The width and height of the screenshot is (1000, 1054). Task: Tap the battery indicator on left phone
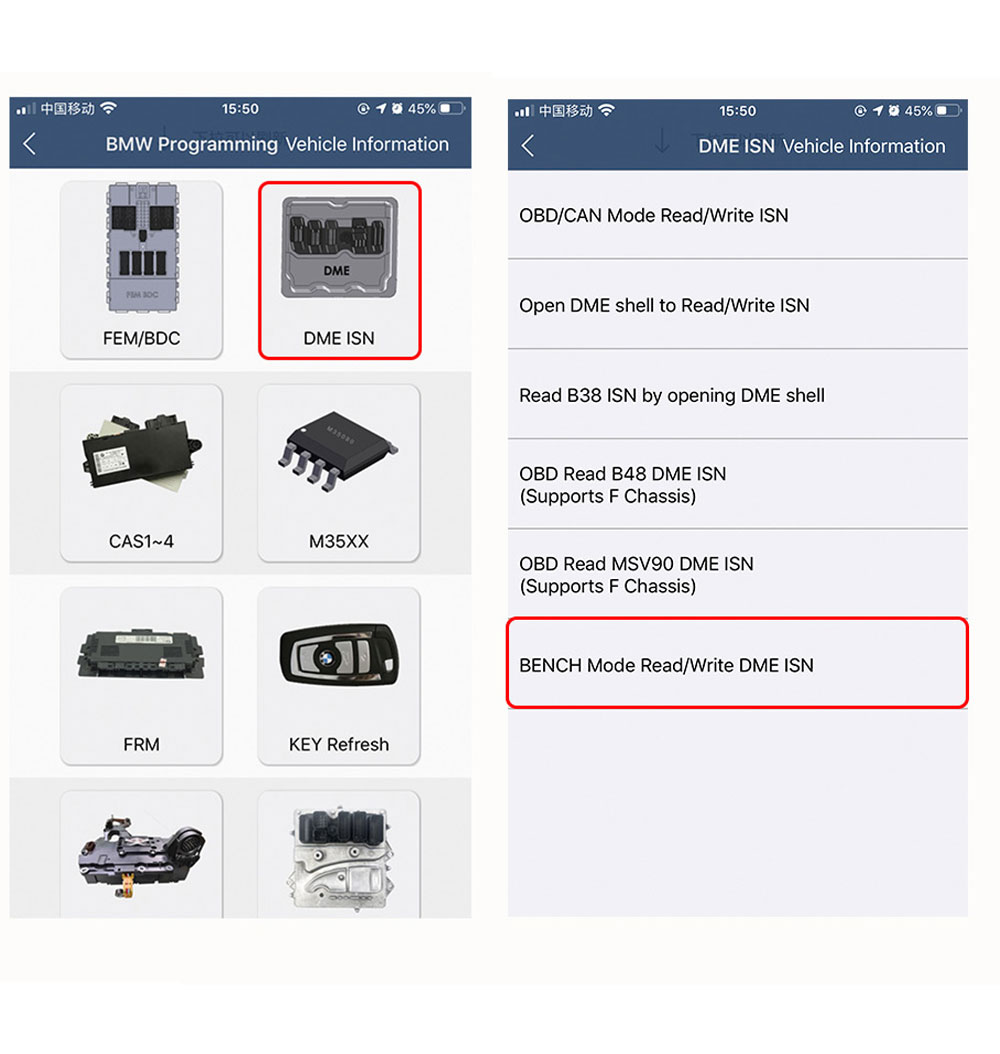[x=452, y=108]
